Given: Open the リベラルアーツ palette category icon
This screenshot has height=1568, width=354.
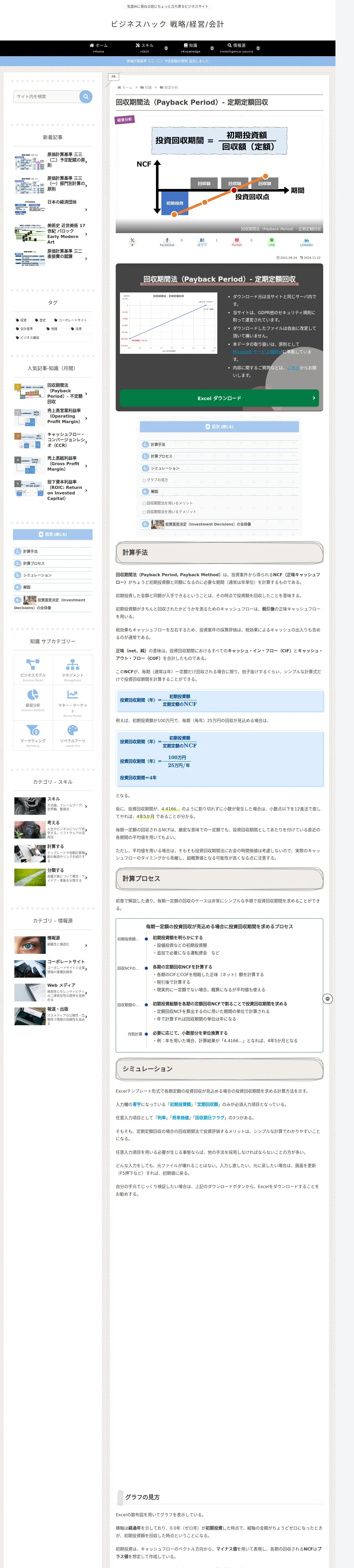Looking at the screenshot, I should click(x=72, y=735).
